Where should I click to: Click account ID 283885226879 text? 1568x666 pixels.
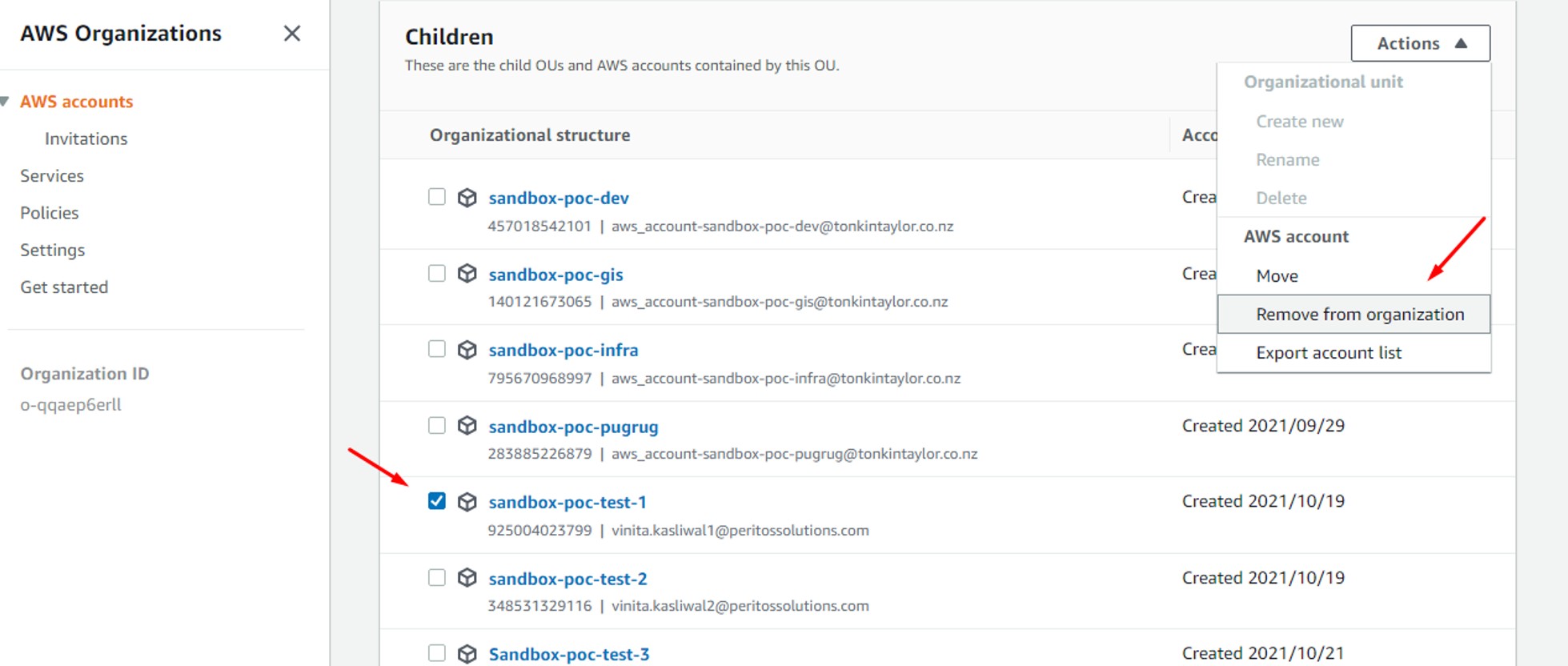tap(539, 454)
